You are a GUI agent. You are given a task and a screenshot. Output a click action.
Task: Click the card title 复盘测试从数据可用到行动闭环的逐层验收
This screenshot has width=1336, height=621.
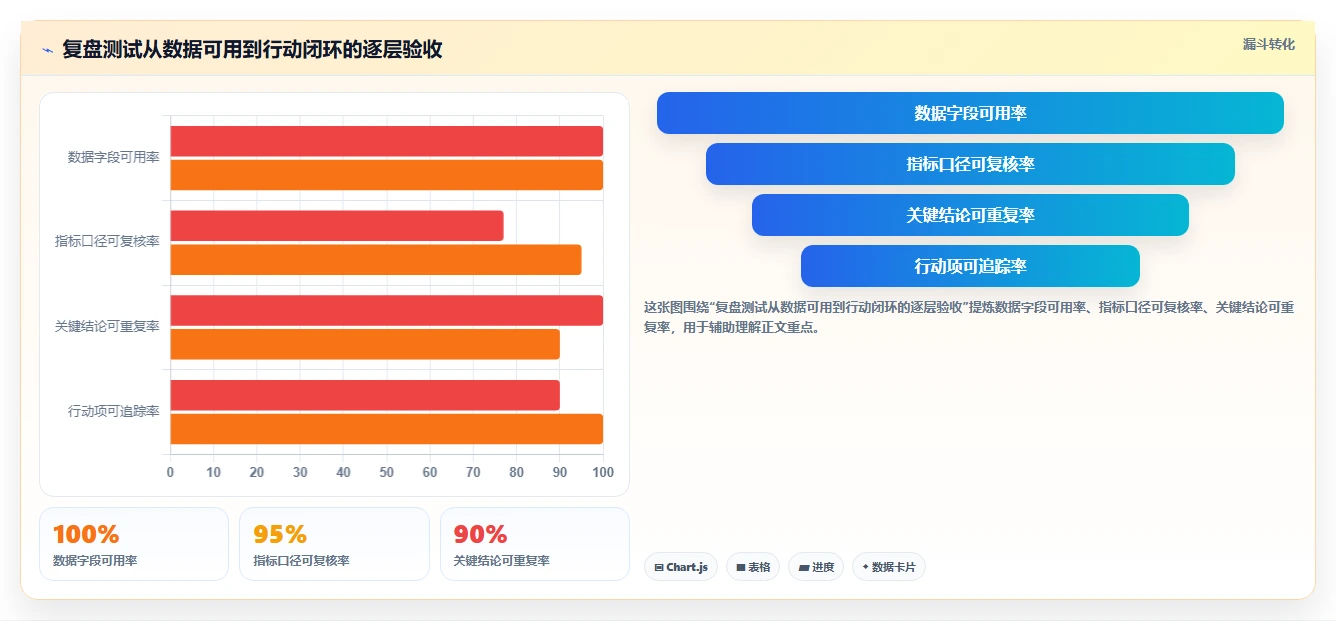click(x=252, y=49)
